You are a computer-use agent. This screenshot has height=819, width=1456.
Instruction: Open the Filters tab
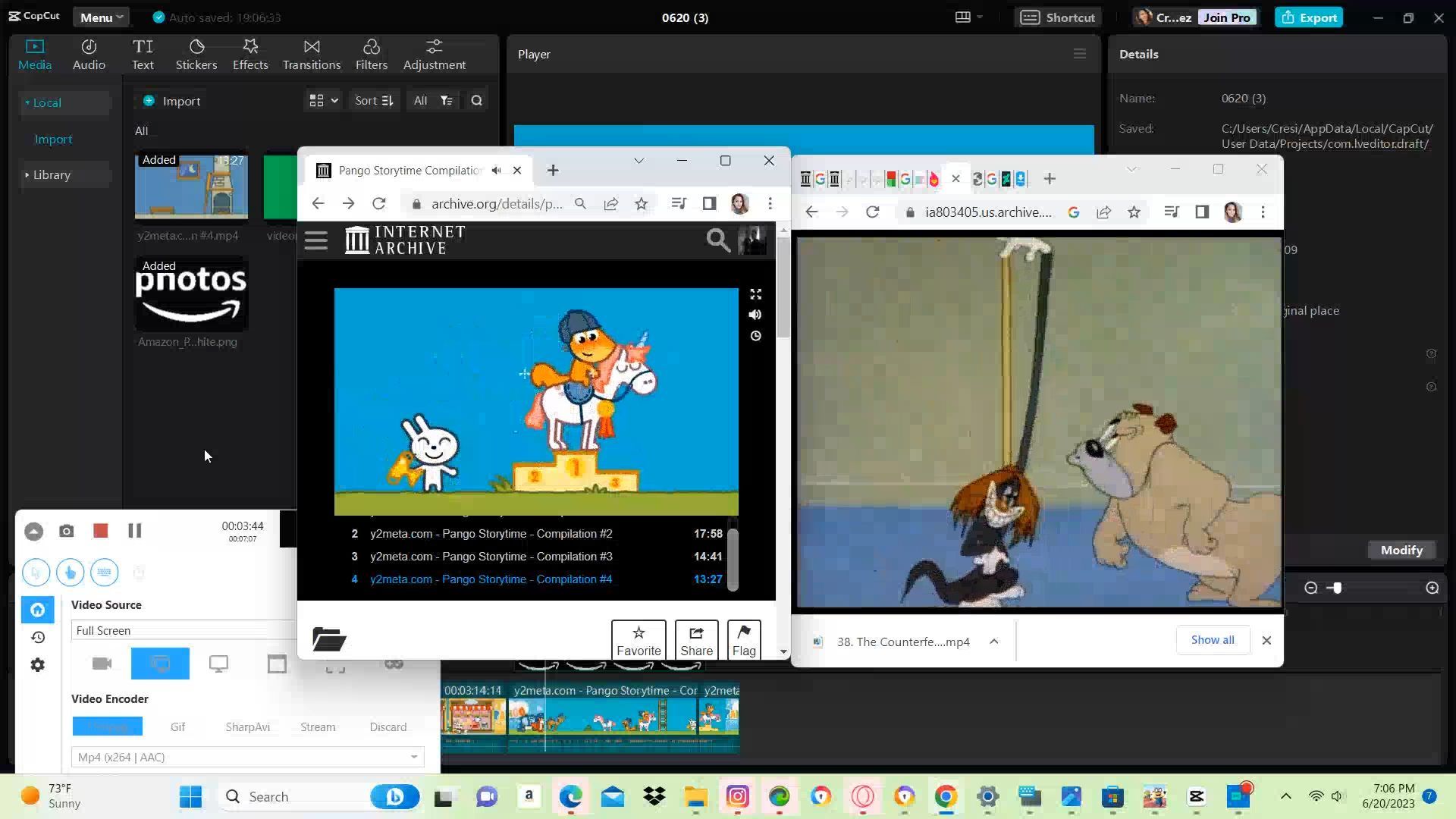pyautogui.click(x=372, y=55)
